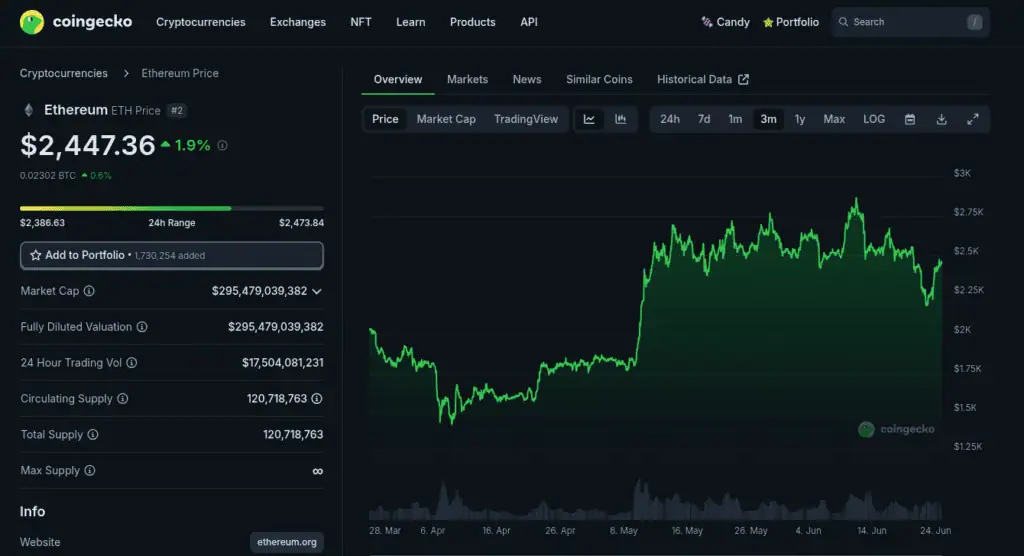Click inside the Search input field
Viewport: 1024px width, 556px height.
910,22
